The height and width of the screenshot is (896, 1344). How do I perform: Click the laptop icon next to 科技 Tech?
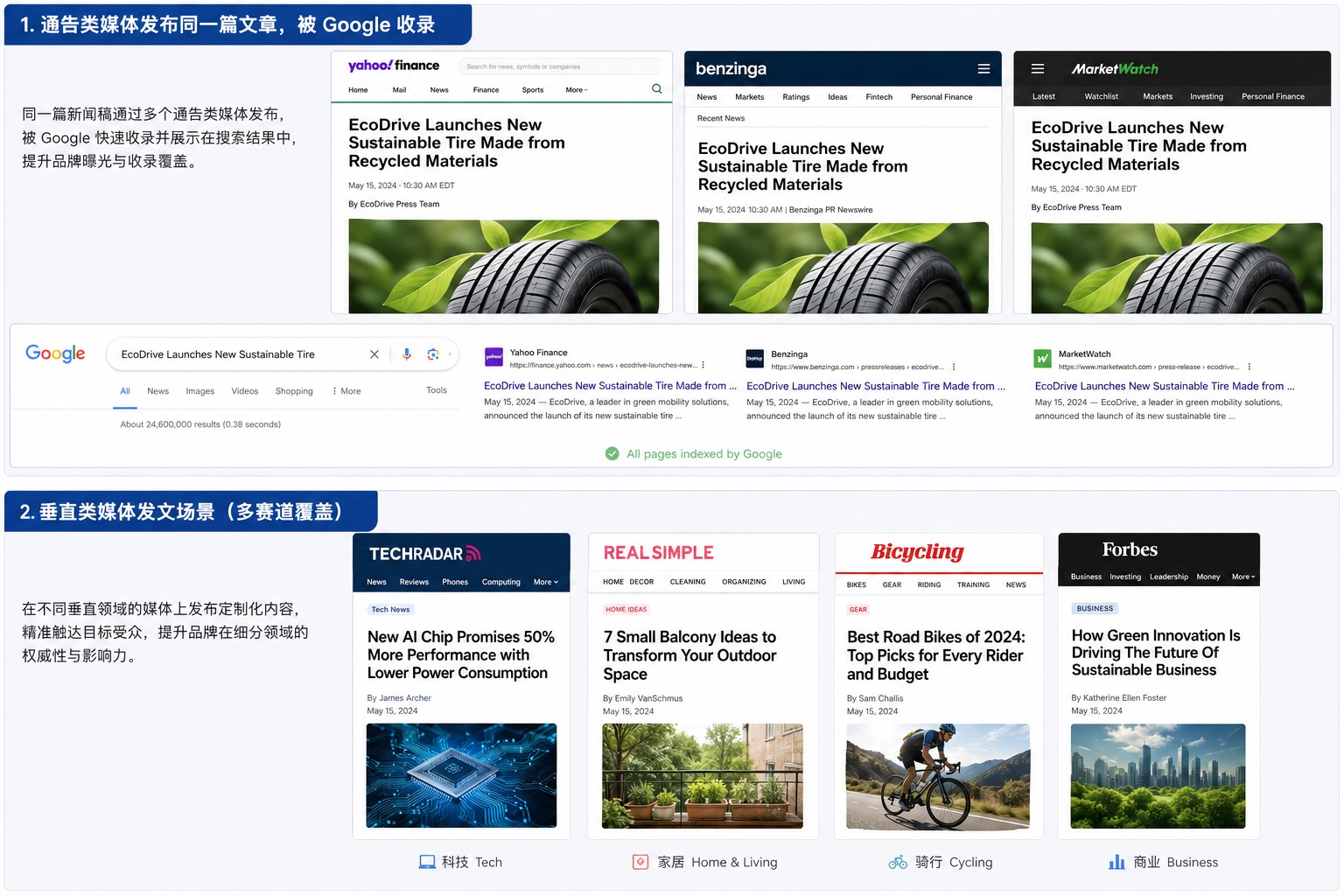pos(427,862)
